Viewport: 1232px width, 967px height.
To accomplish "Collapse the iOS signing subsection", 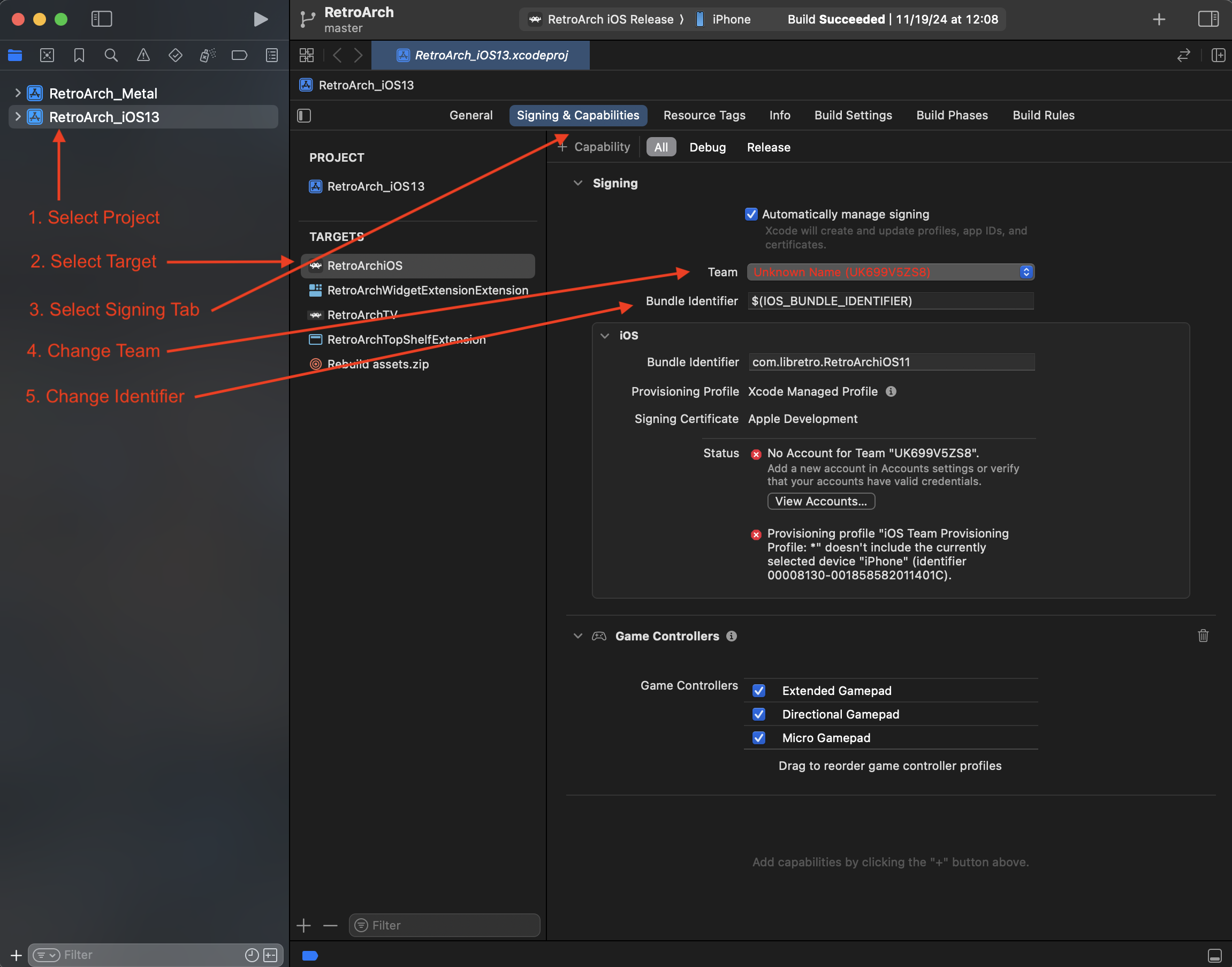I will (605, 336).
